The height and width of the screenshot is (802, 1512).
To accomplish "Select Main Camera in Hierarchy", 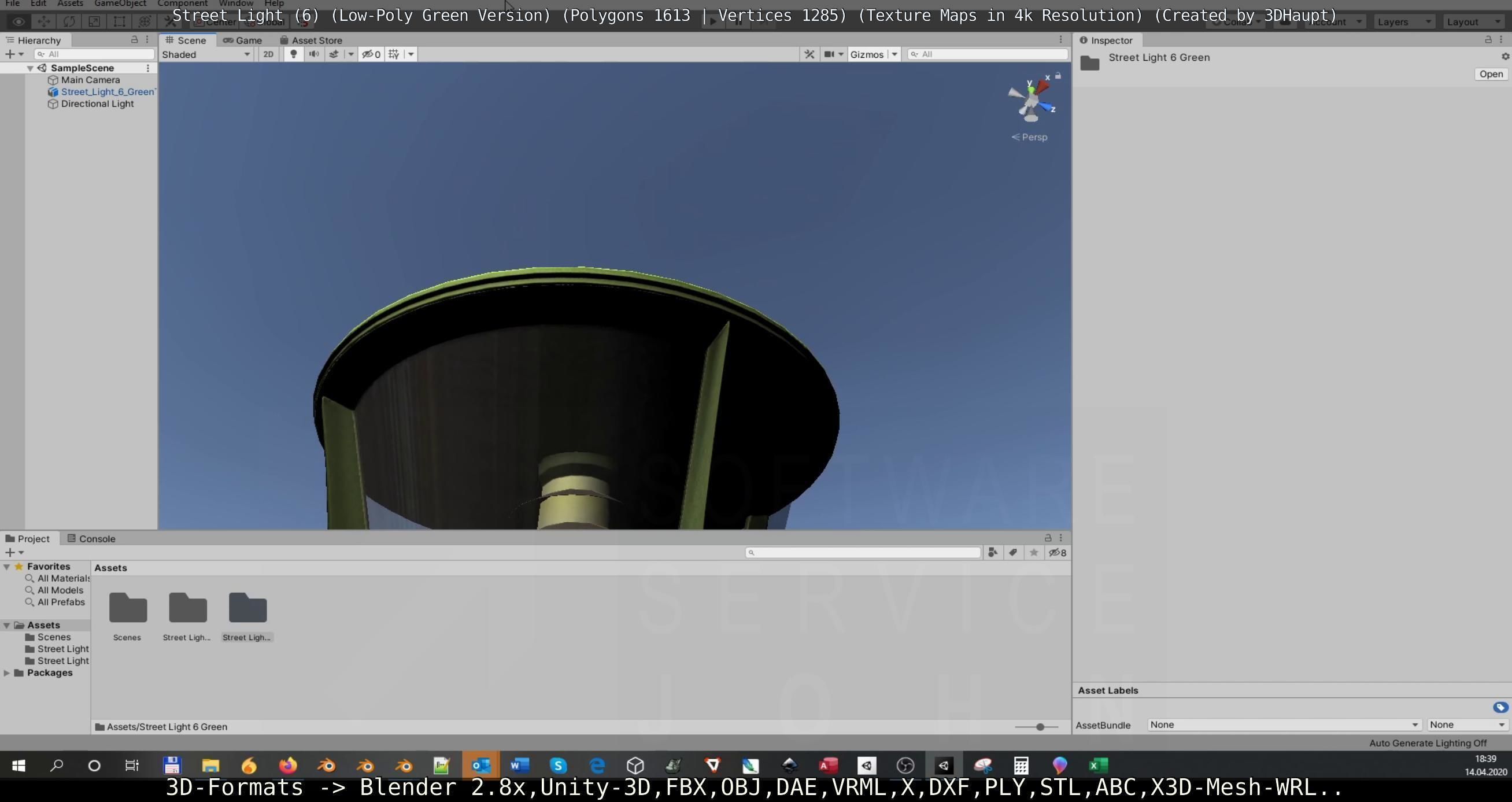I will 90,80.
